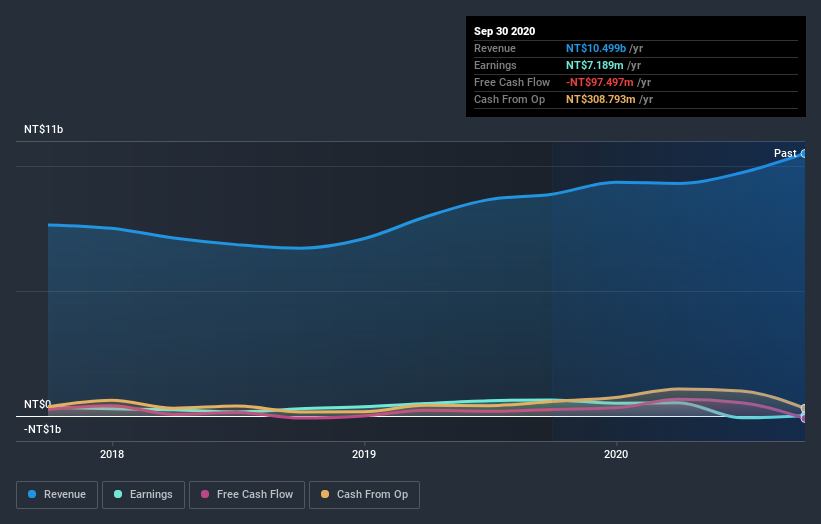
Task: Click the orange Cash From Op legend dot
Action: tap(325, 494)
